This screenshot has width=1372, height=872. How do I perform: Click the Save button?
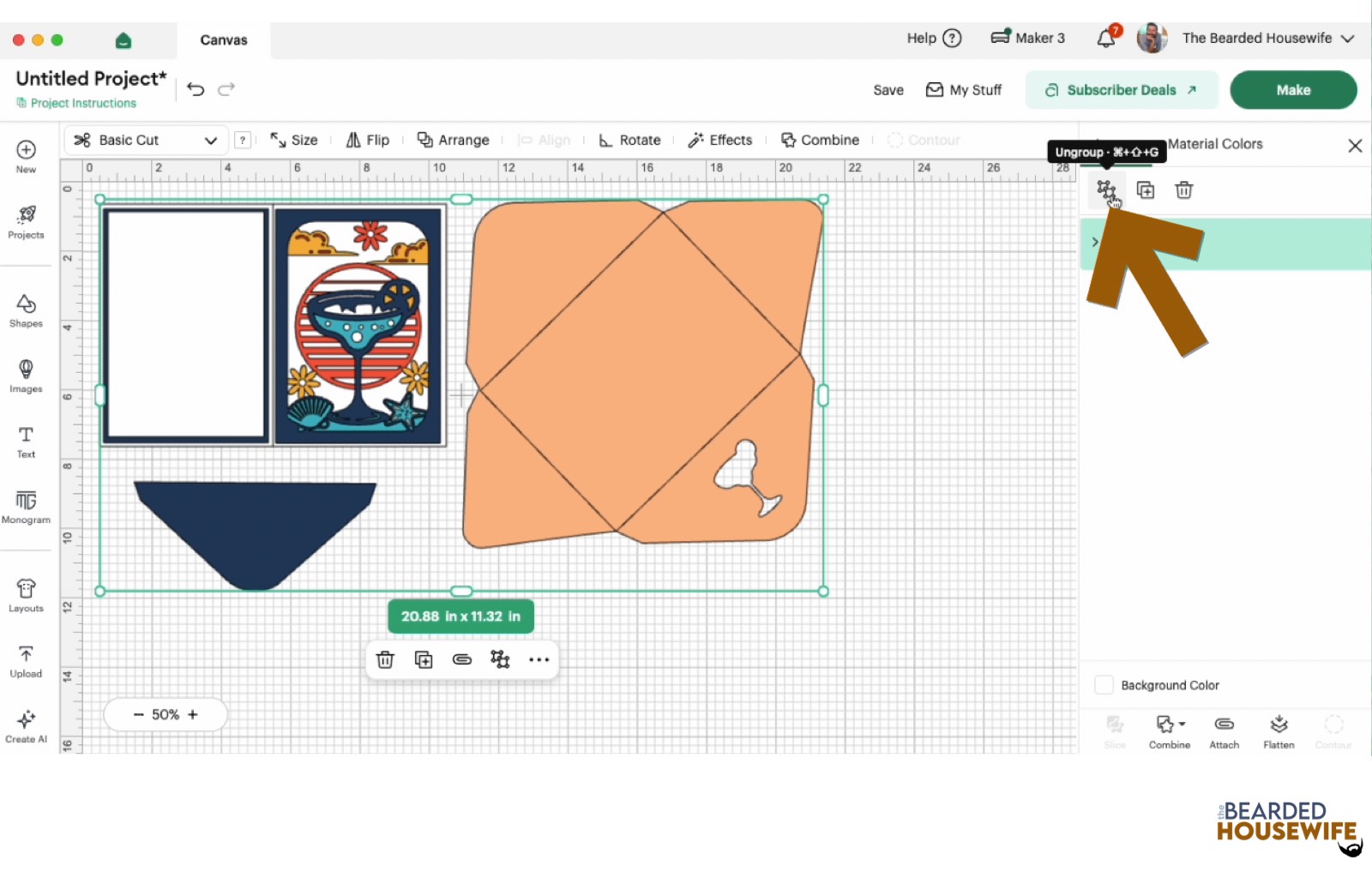pos(888,90)
